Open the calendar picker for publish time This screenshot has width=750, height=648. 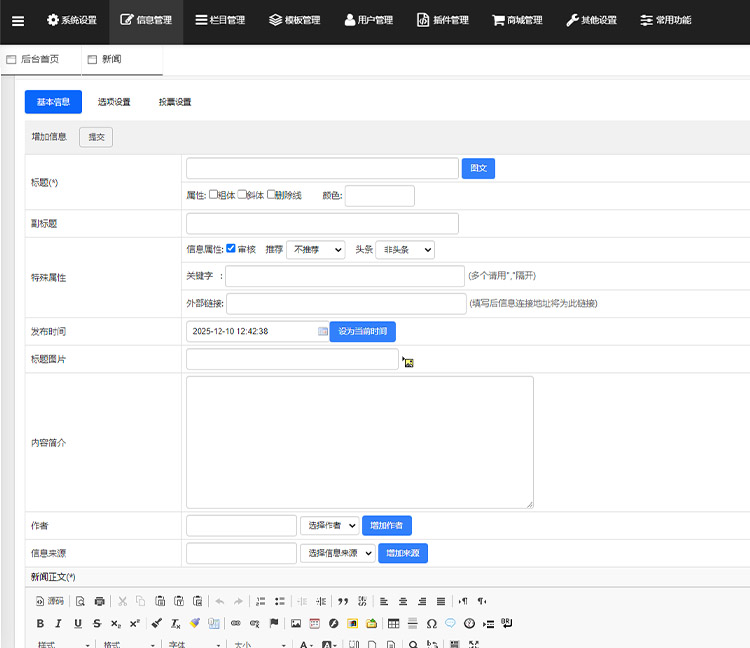click(x=323, y=331)
